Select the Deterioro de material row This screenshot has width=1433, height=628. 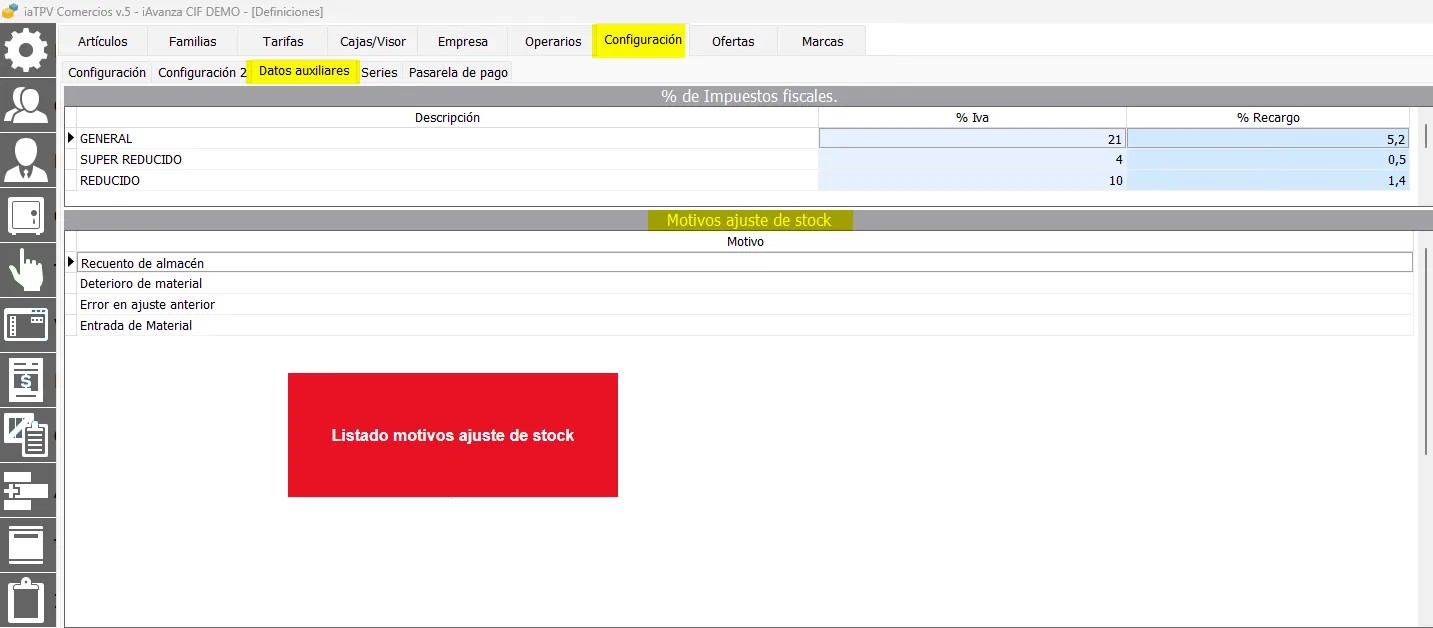click(x=745, y=284)
